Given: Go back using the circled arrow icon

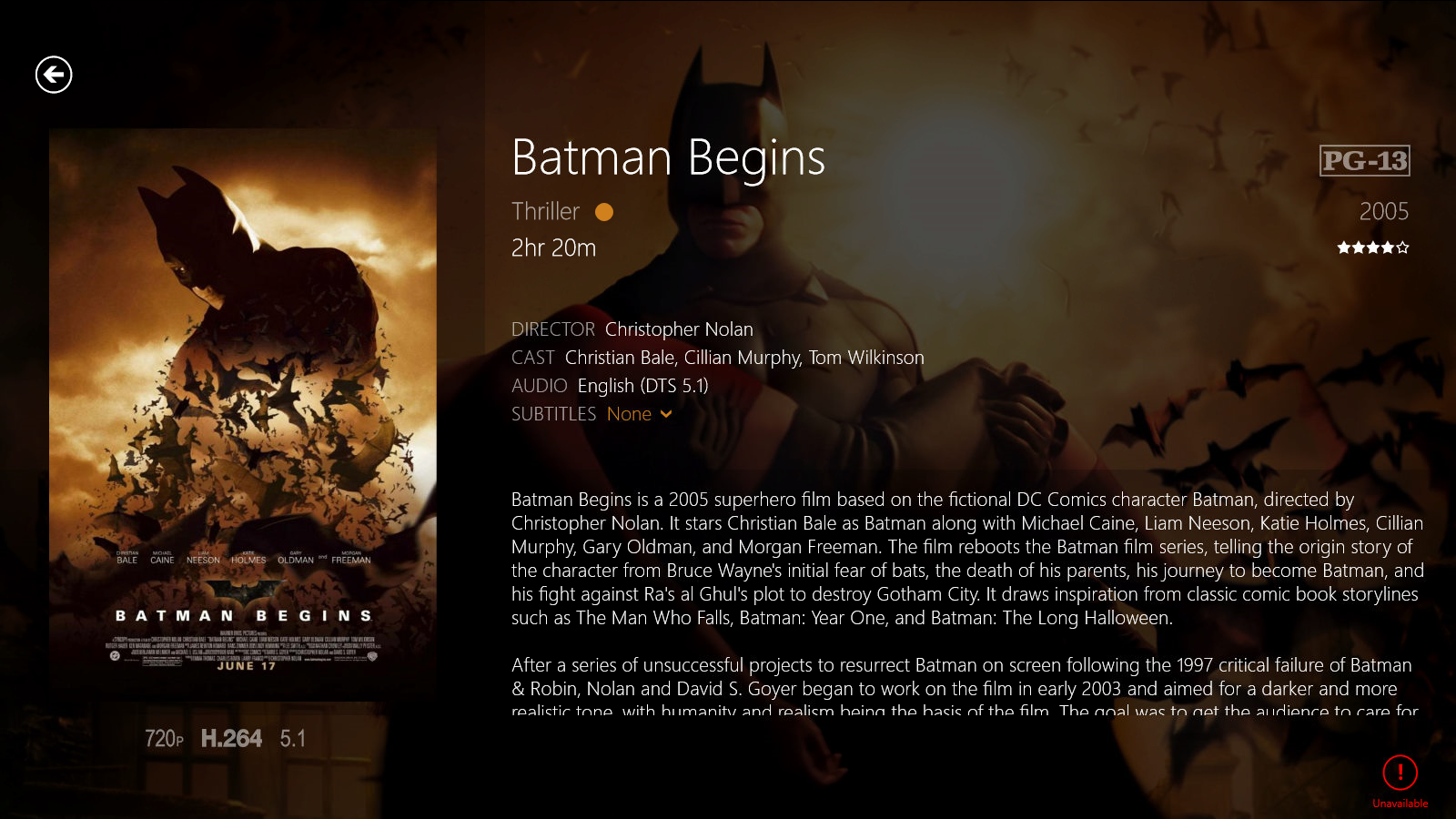Looking at the screenshot, I should point(54,75).
